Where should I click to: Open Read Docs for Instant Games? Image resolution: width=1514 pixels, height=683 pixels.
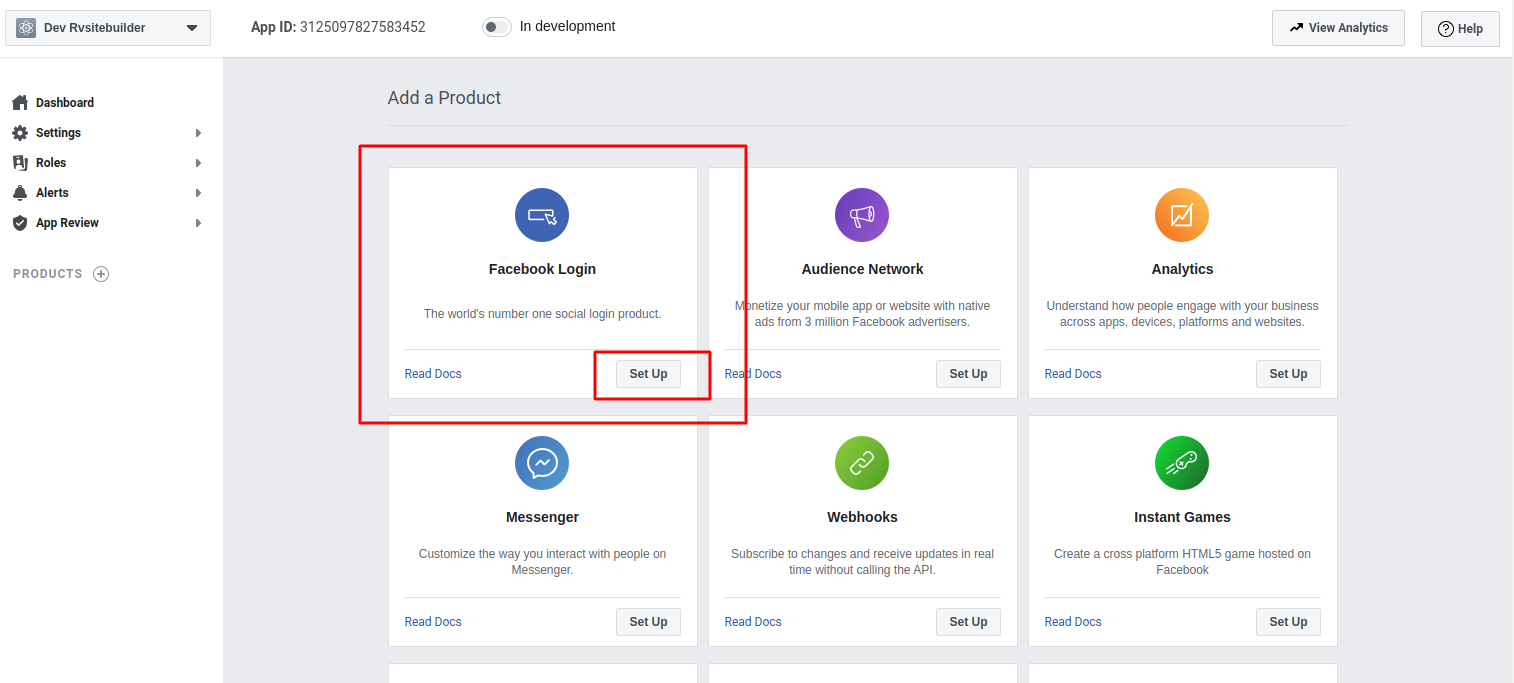click(1073, 622)
